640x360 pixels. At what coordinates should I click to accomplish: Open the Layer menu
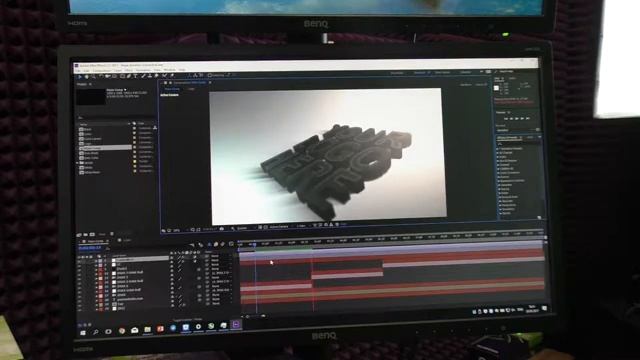pyautogui.click(x=117, y=70)
